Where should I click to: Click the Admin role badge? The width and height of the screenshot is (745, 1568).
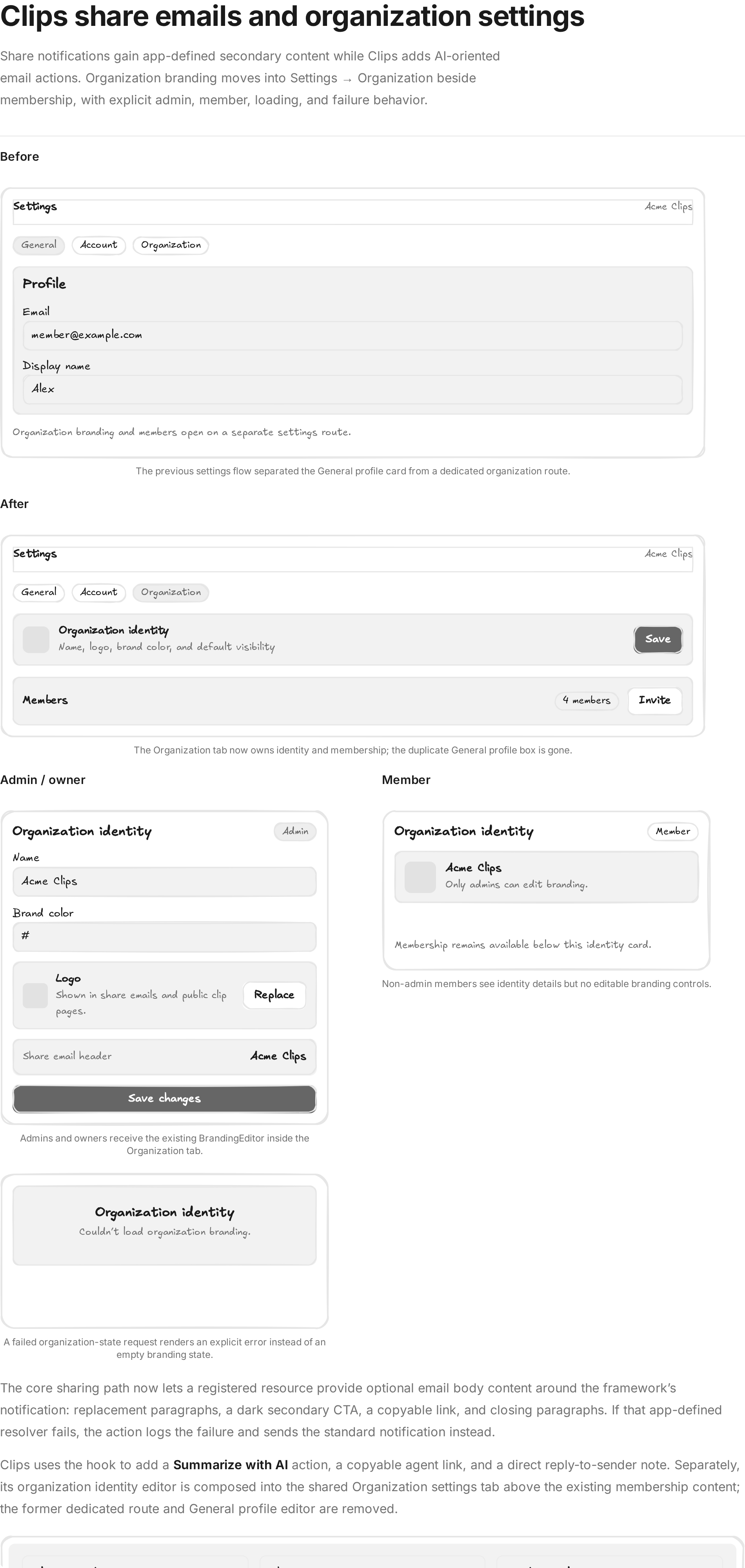(x=295, y=831)
